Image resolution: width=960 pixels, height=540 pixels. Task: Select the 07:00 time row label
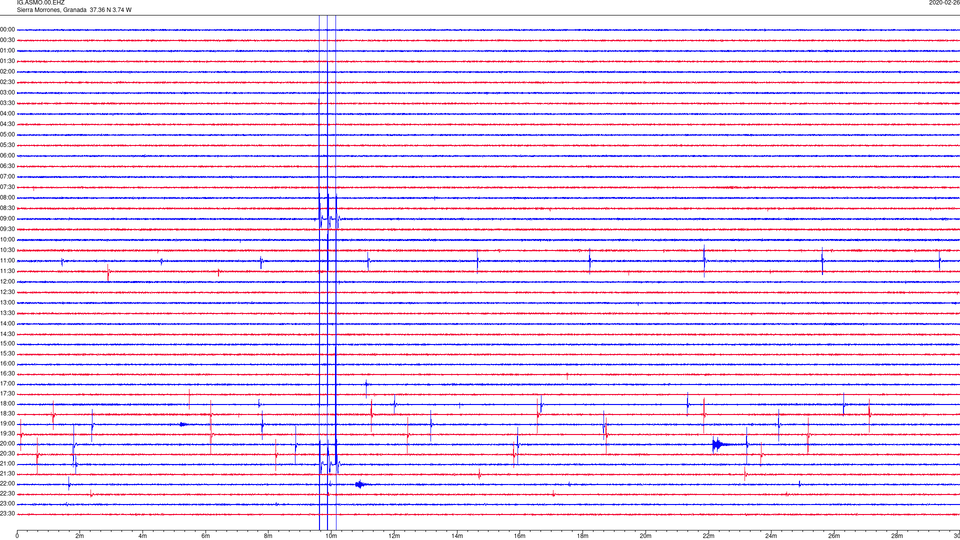(7, 176)
